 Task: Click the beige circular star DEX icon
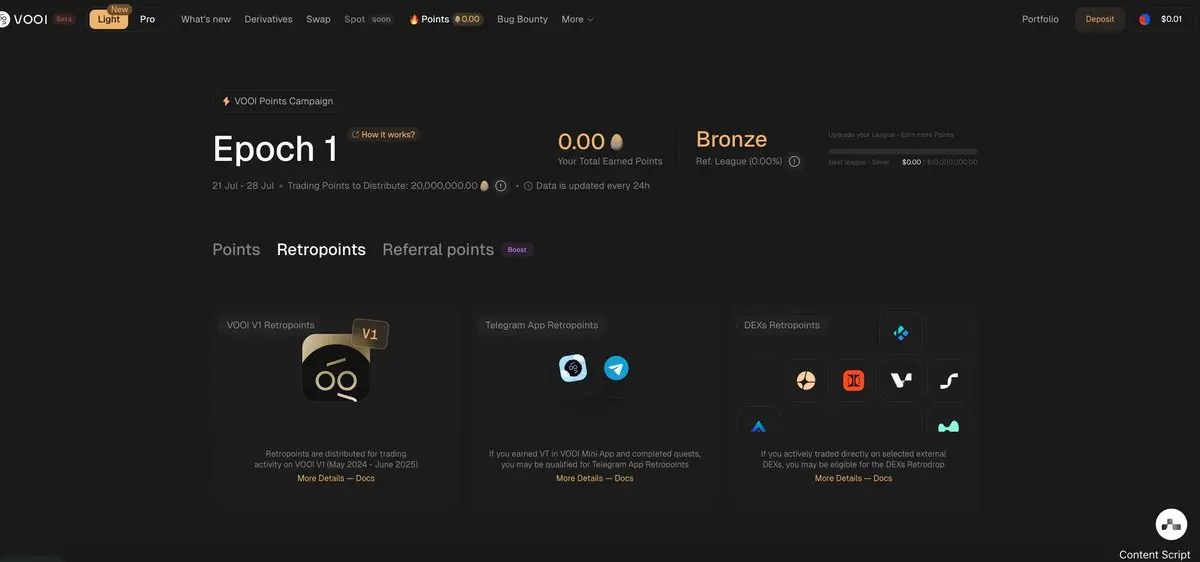[x=805, y=381]
